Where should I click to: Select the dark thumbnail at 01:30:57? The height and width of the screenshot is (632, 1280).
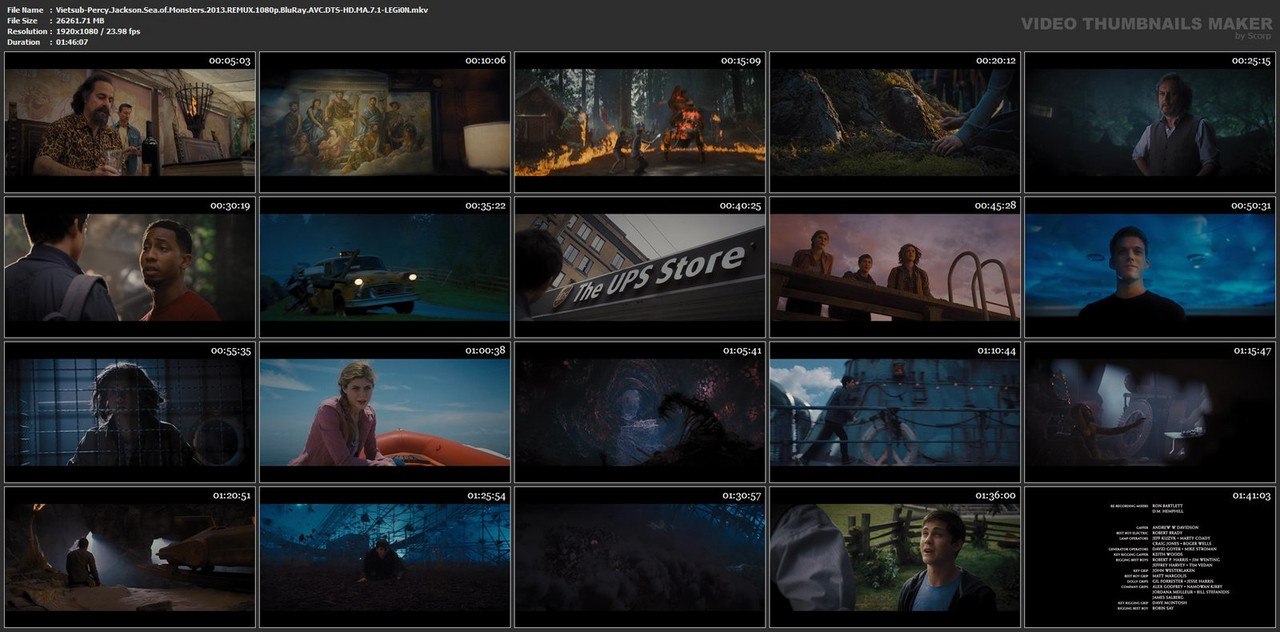(640, 556)
